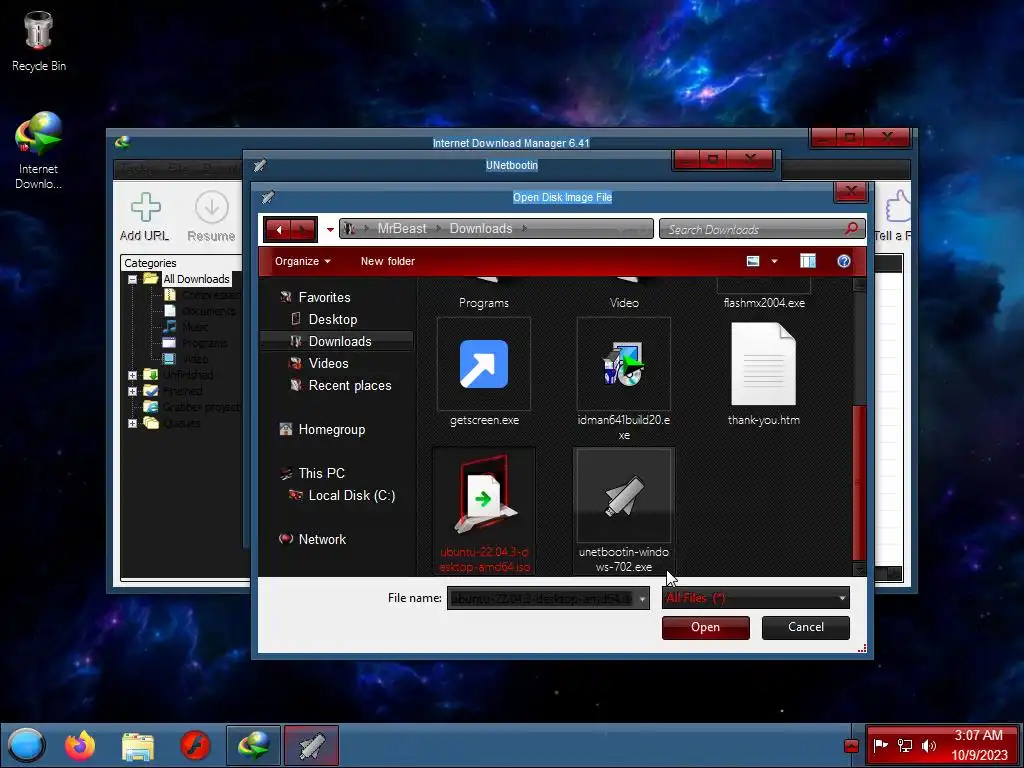Click Add URL in IDM toolbar
Viewport: 1024px width, 768px height.
pos(144,216)
